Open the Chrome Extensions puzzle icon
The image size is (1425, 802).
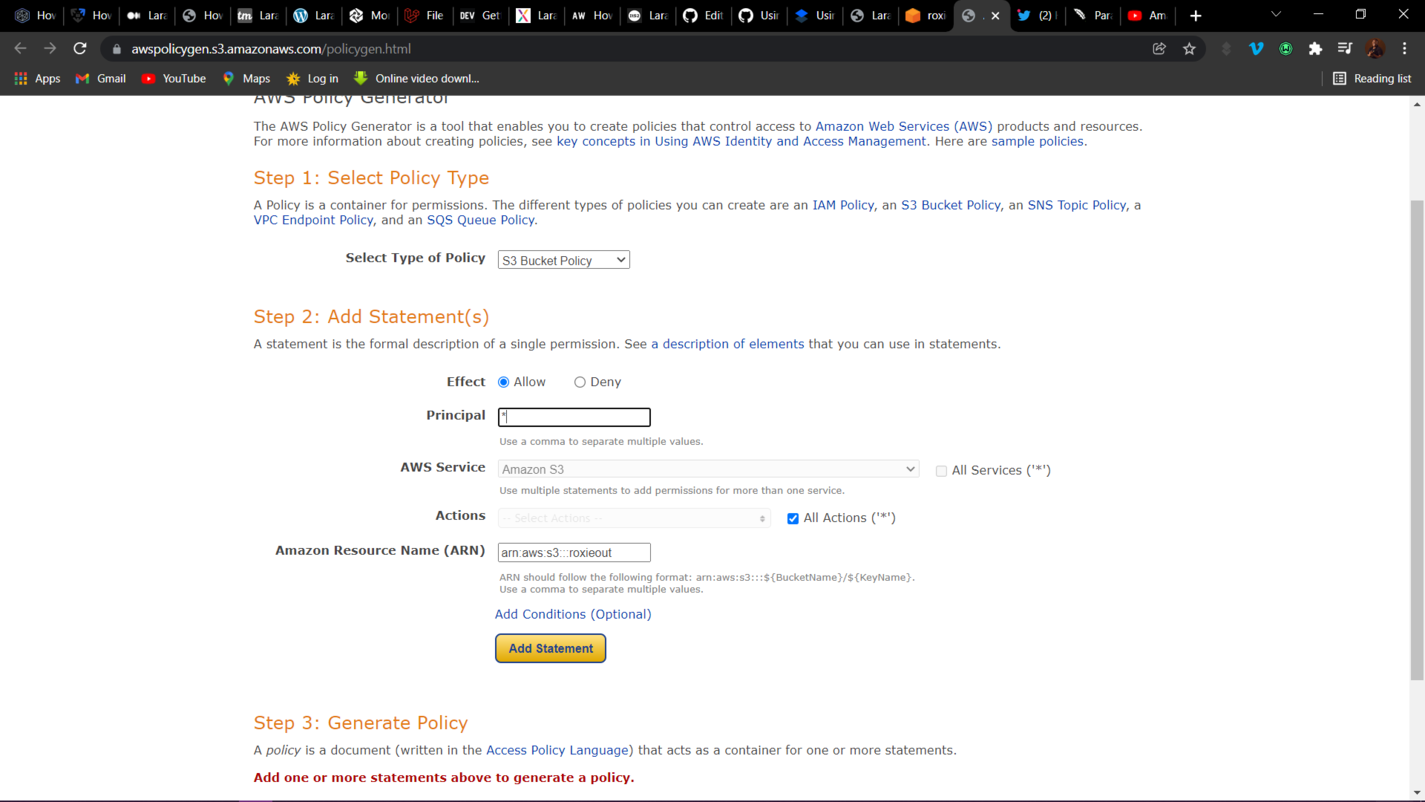point(1314,47)
